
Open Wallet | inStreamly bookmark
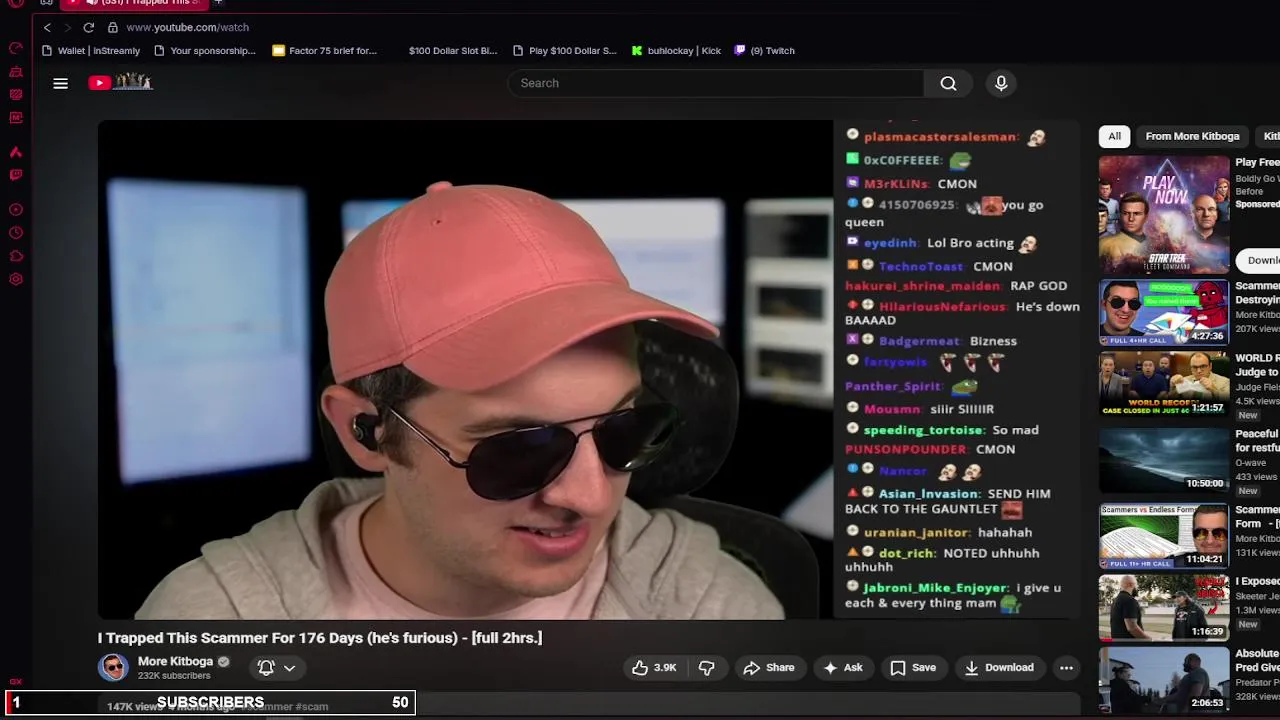point(91,50)
